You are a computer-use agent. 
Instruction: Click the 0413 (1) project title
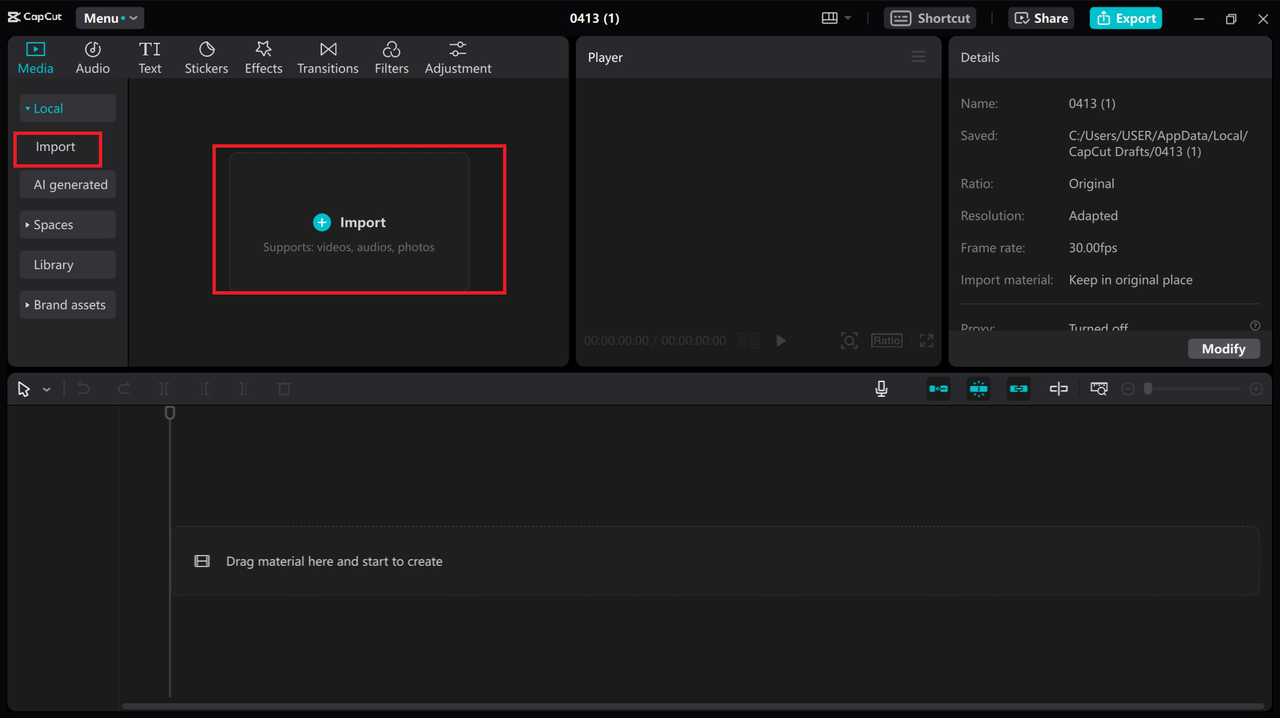click(594, 18)
